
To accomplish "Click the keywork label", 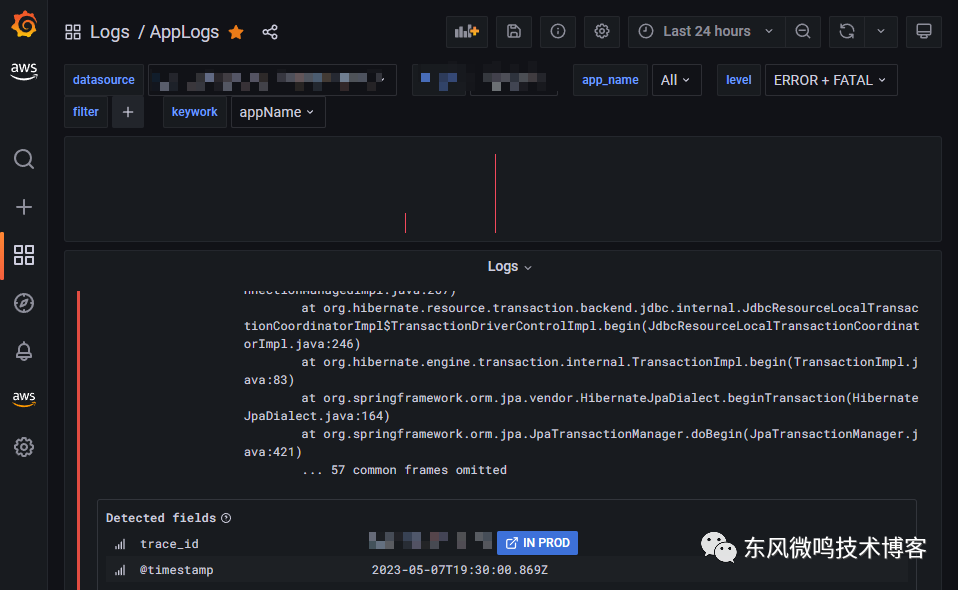I will [194, 112].
